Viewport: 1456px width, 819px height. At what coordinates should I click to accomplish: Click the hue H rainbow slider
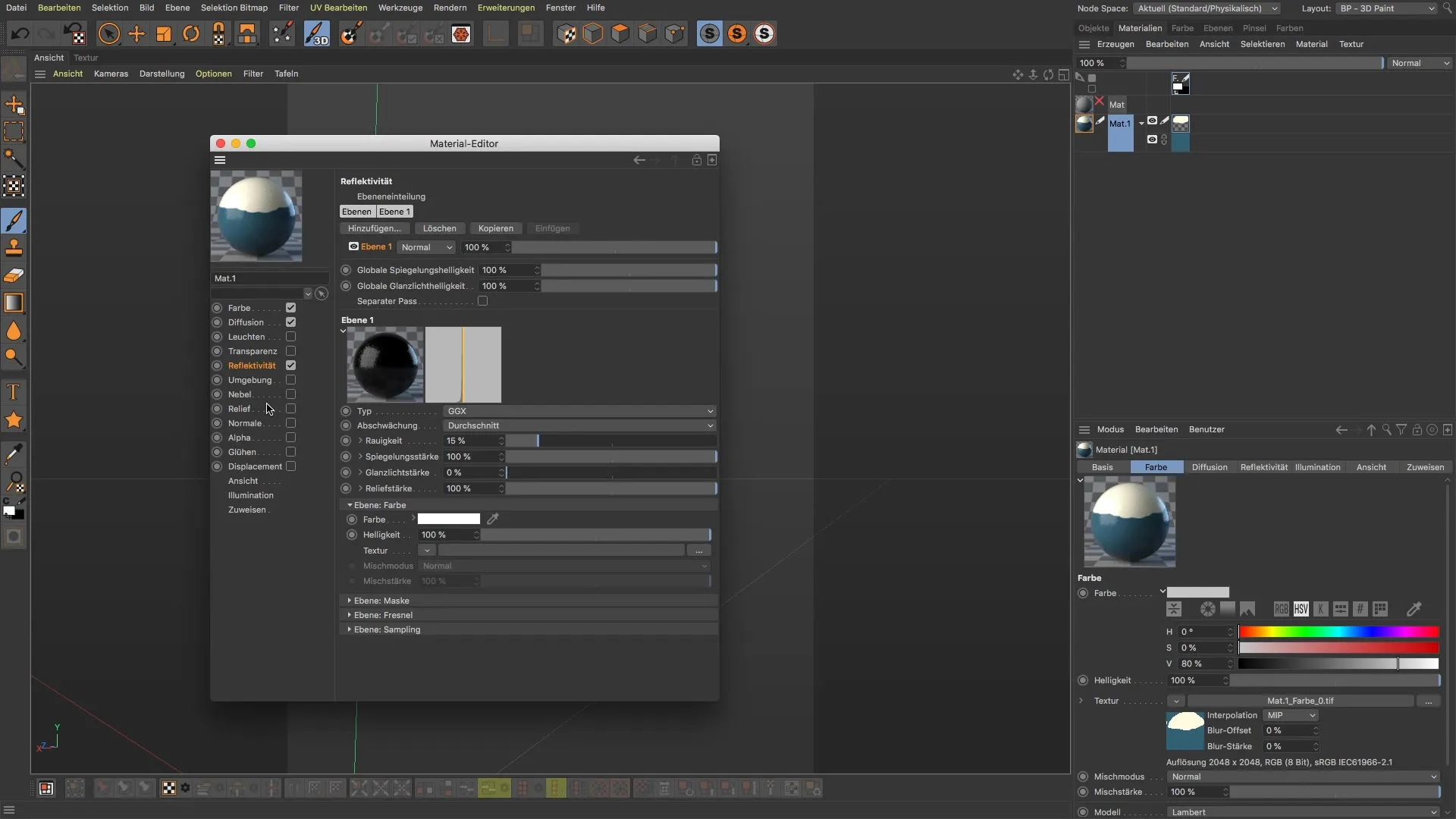click(x=1338, y=632)
